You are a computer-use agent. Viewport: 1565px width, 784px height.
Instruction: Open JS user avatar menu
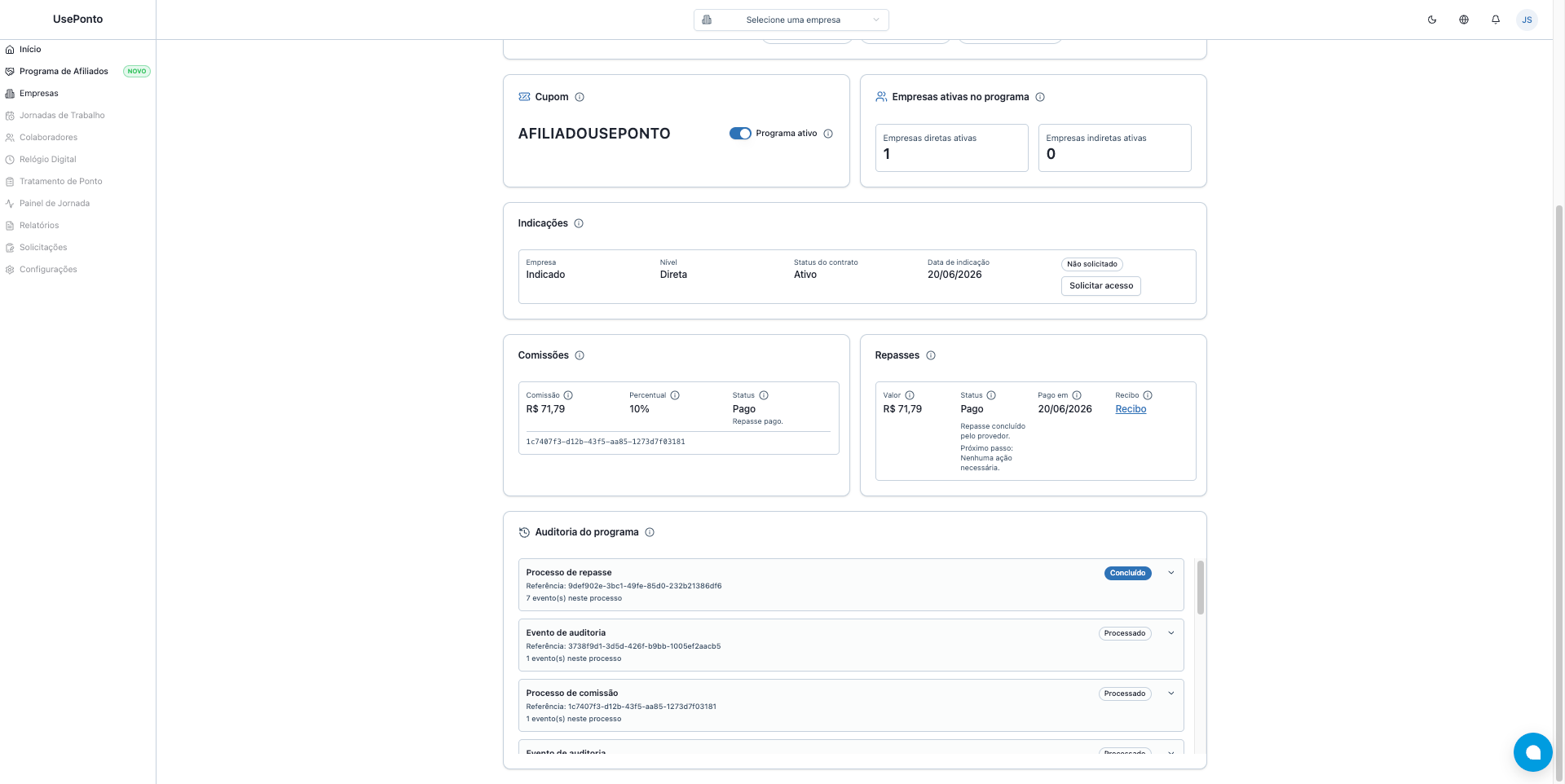coord(1527,20)
